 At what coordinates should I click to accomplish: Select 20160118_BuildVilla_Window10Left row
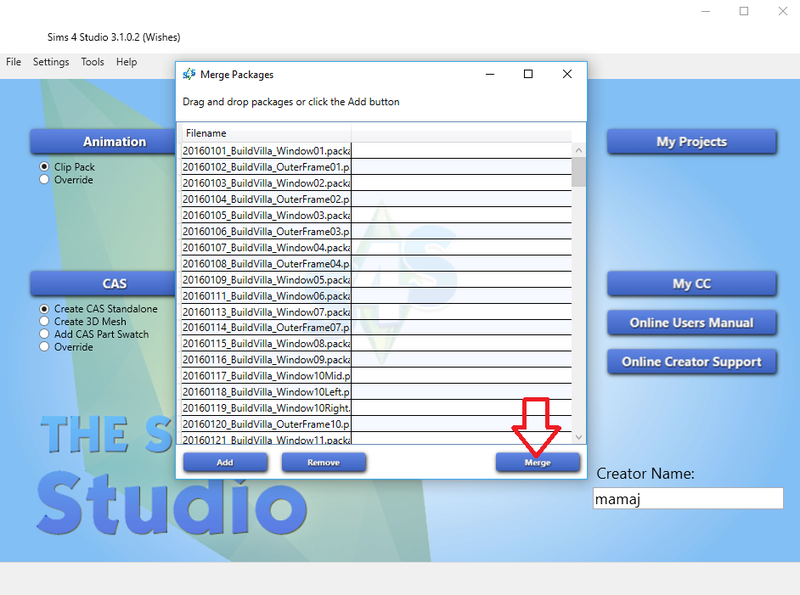click(x=376, y=391)
